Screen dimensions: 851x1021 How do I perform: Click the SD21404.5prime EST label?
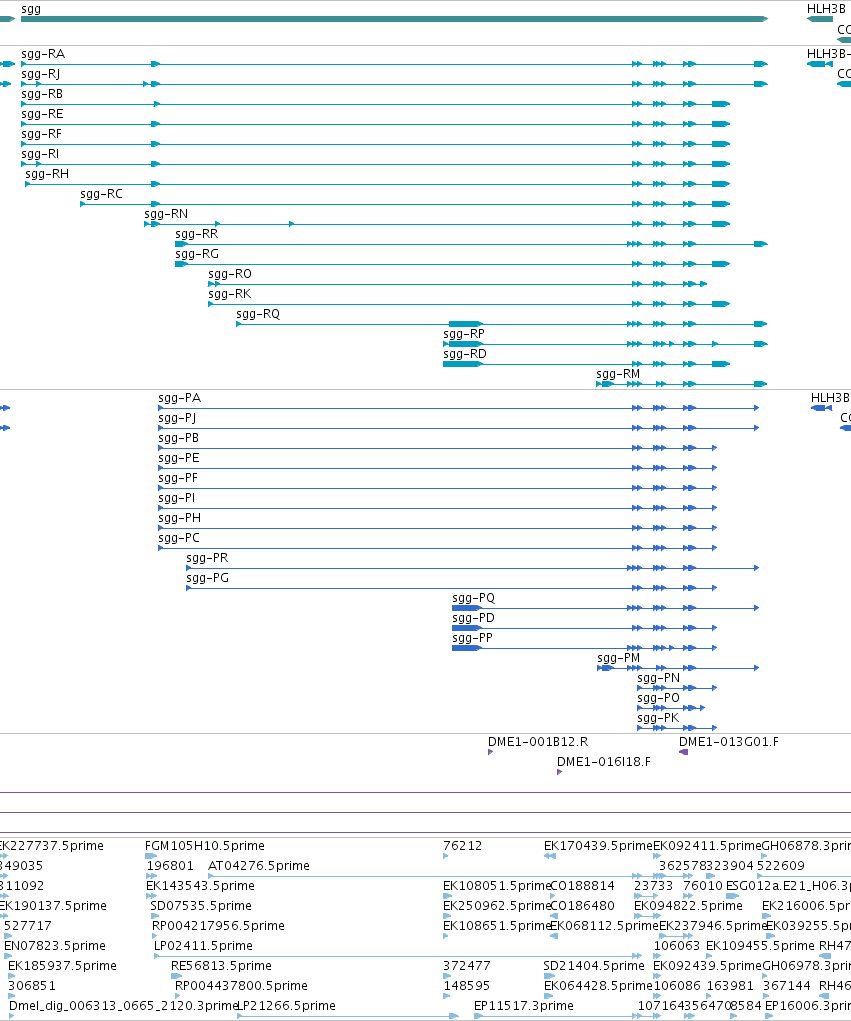click(594, 966)
